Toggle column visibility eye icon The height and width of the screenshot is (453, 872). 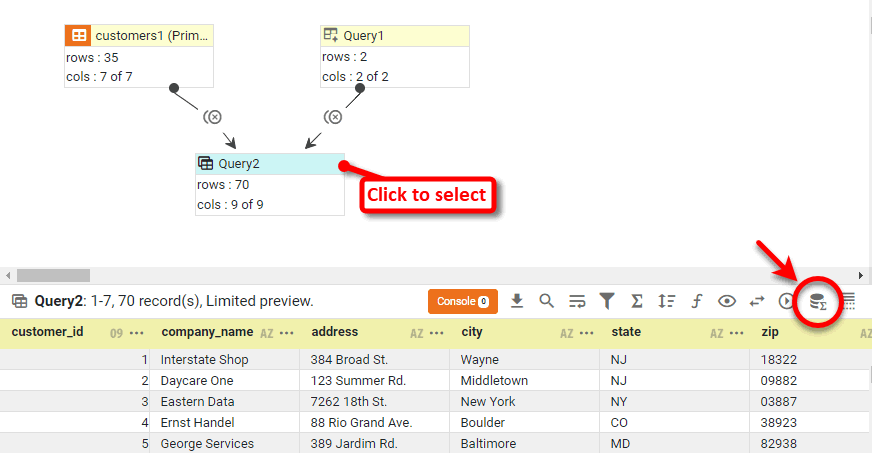[x=727, y=301]
